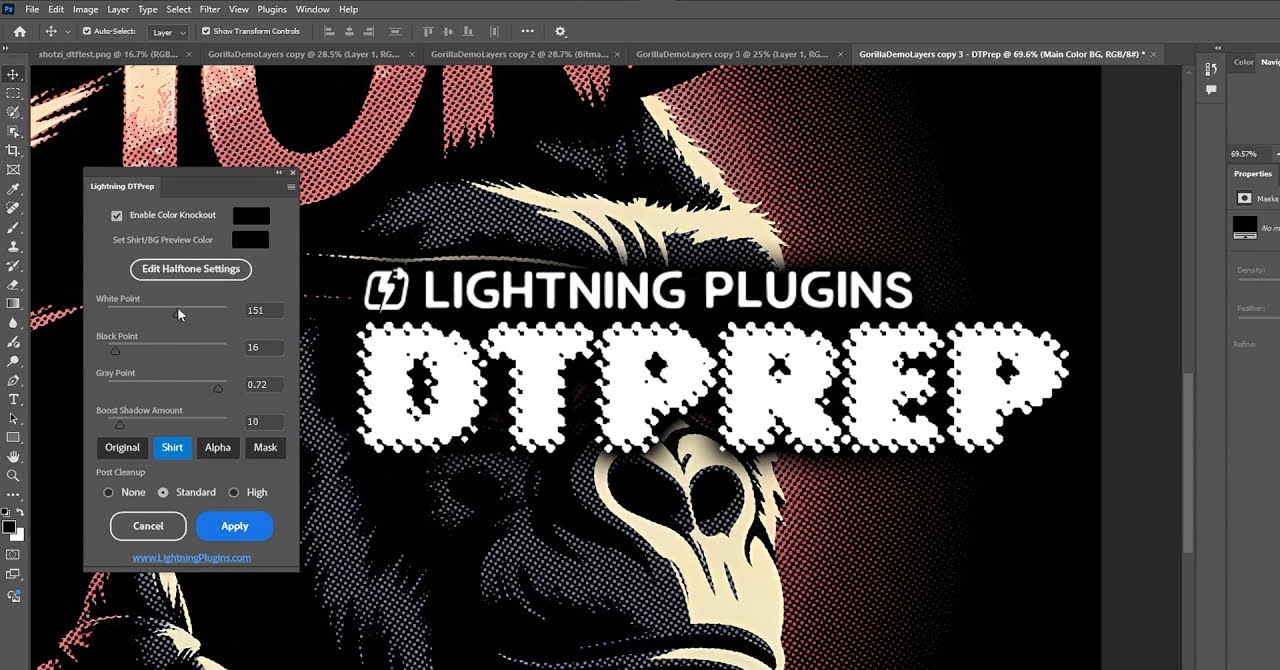The width and height of the screenshot is (1280, 670).
Task: Uncheck Enable Color Knockout checkbox
Action: click(x=117, y=216)
